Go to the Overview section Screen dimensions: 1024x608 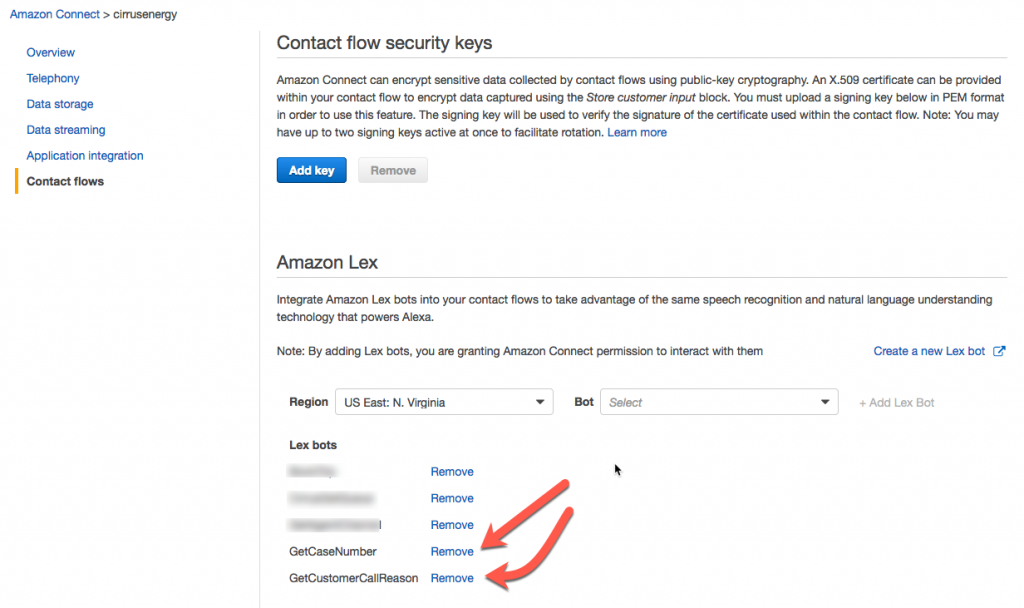point(50,52)
